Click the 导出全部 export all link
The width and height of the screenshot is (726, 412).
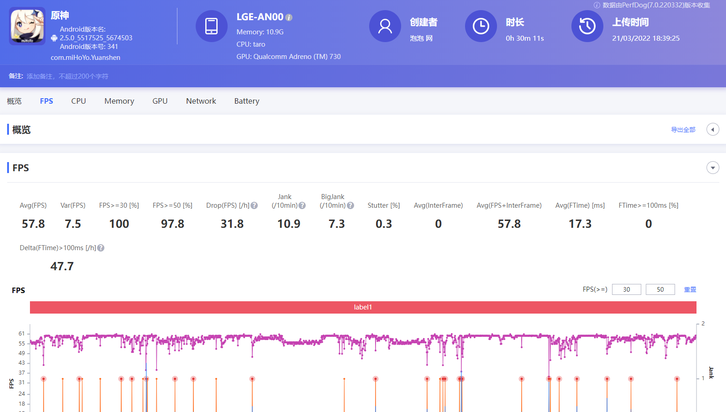click(682, 130)
